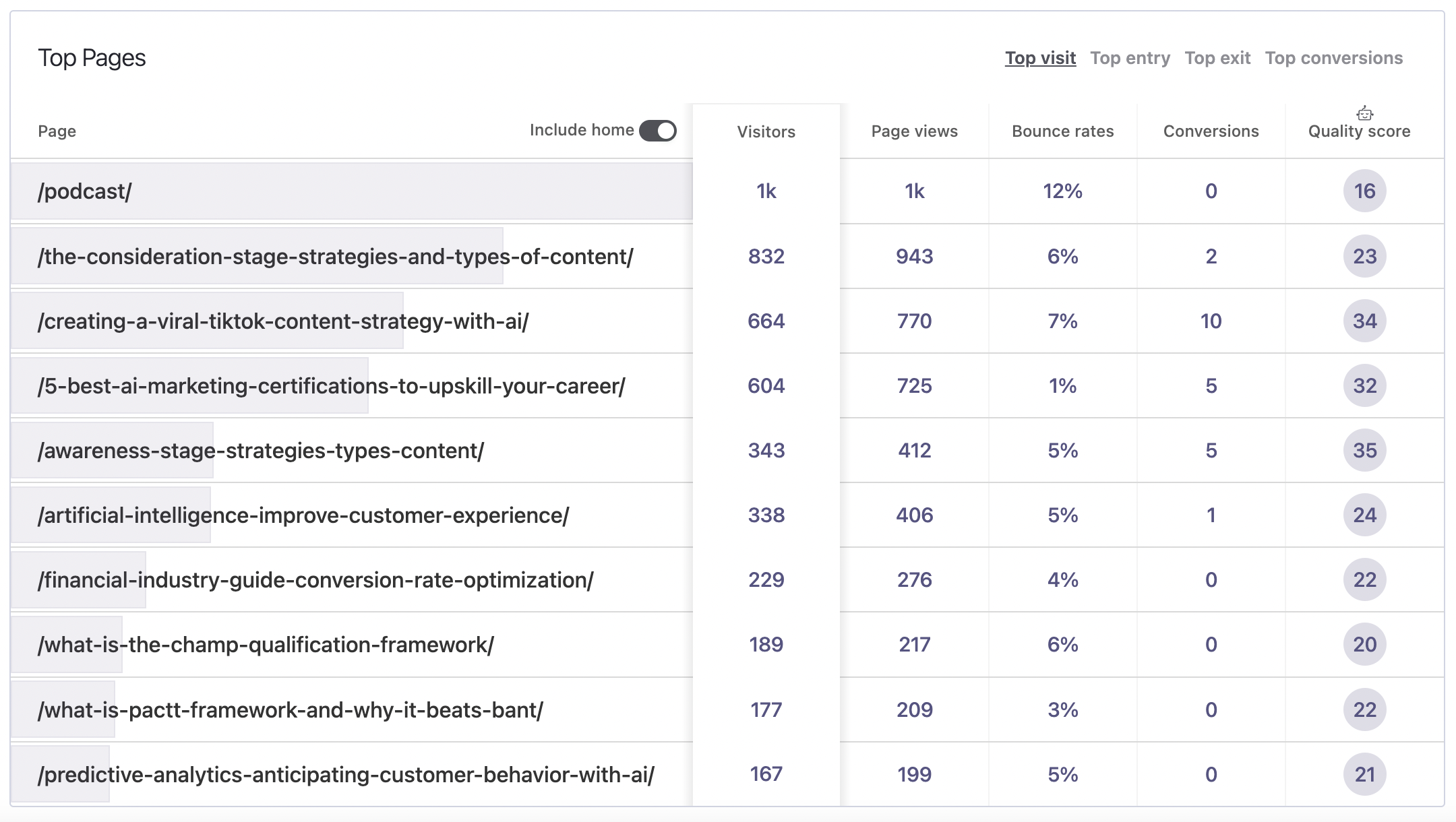Click the quality score badge showing 34
The width and height of the screenshot is (1456, 822).
point(1366,321)
